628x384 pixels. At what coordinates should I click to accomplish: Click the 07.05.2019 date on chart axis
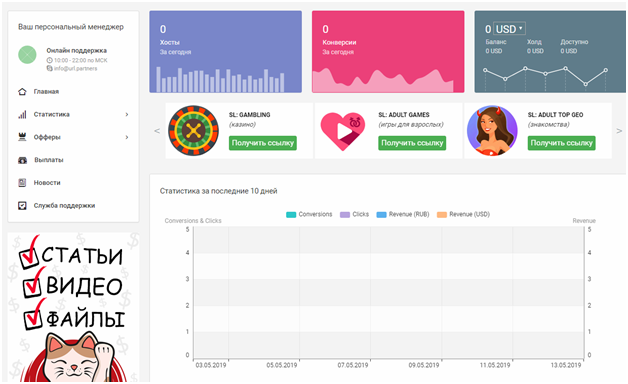[353, 365]
